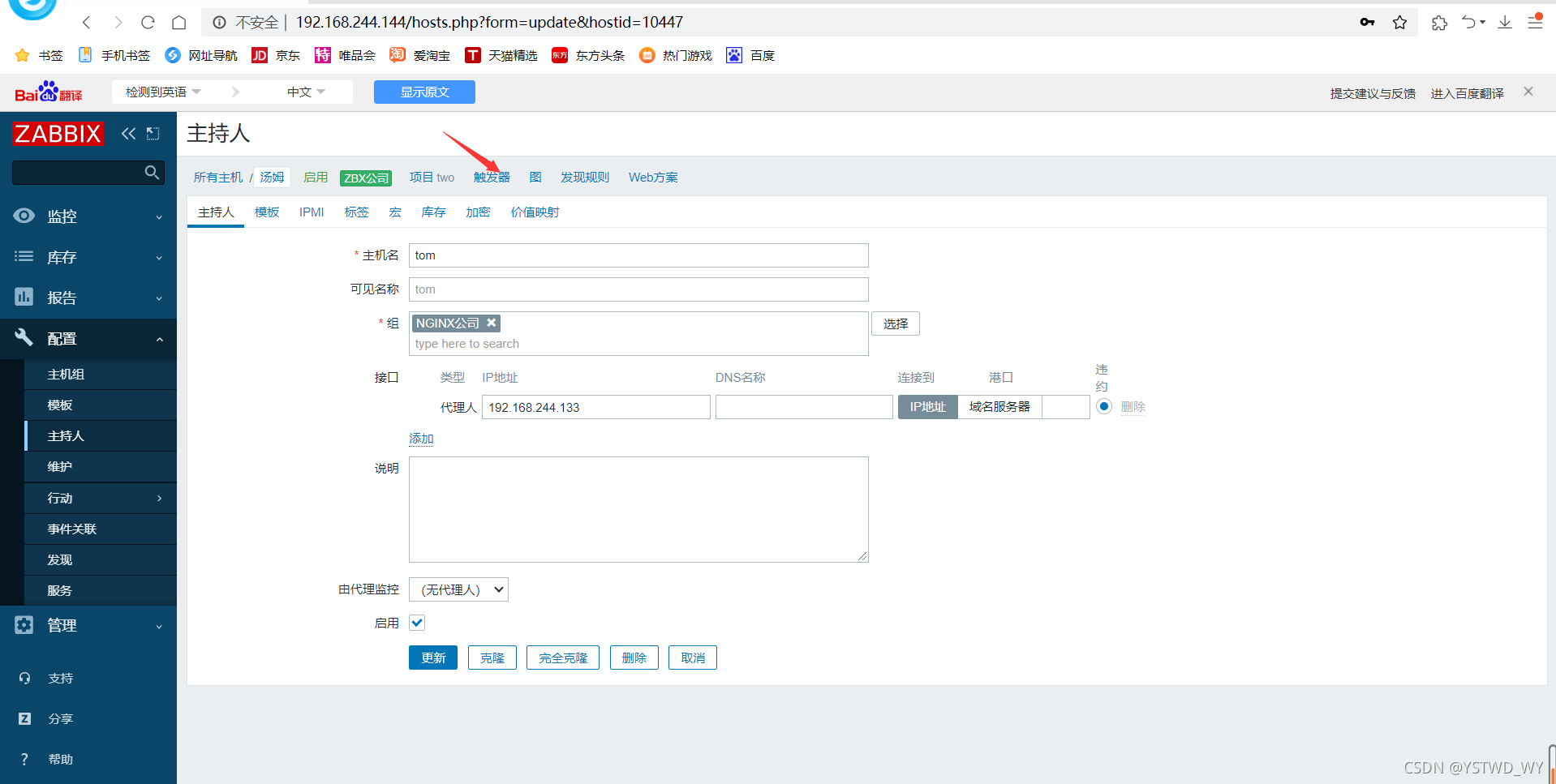Viewport: 1556px width, 784px height.
Task: Click the 管理 gear icon
Action: coord(24,624)
